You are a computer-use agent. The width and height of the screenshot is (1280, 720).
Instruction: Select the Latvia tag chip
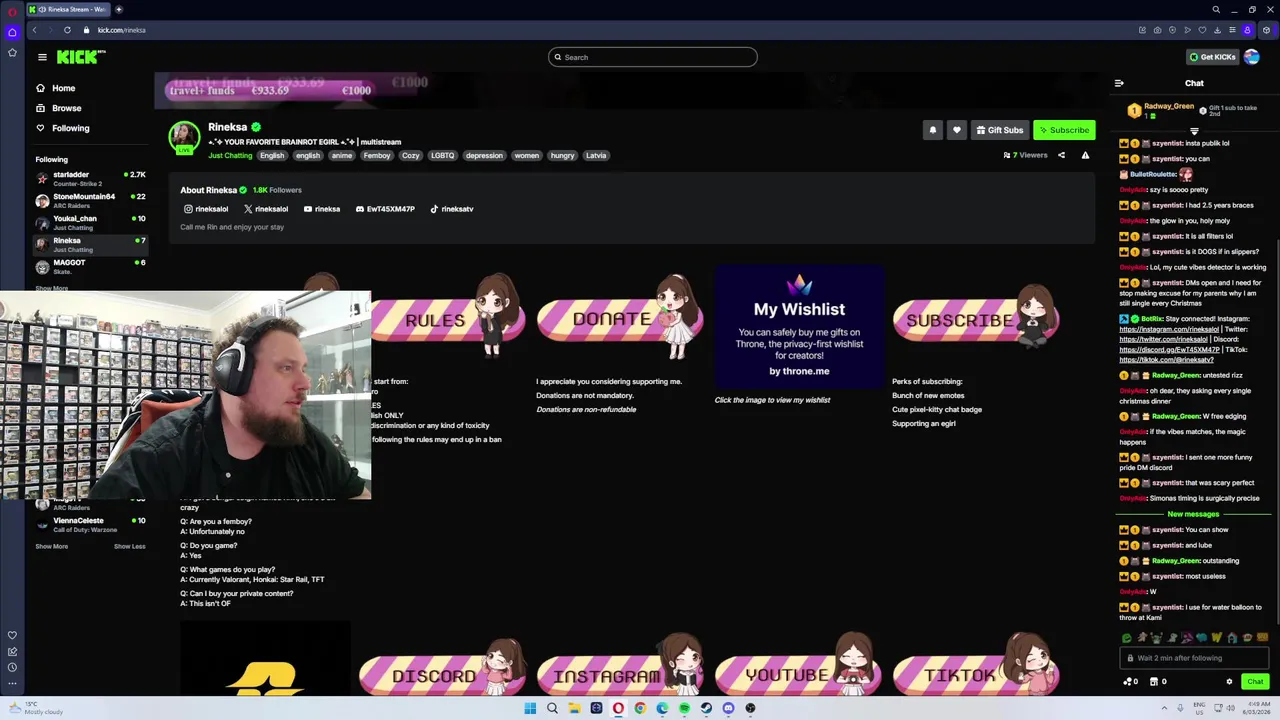(x=596, y=156)
